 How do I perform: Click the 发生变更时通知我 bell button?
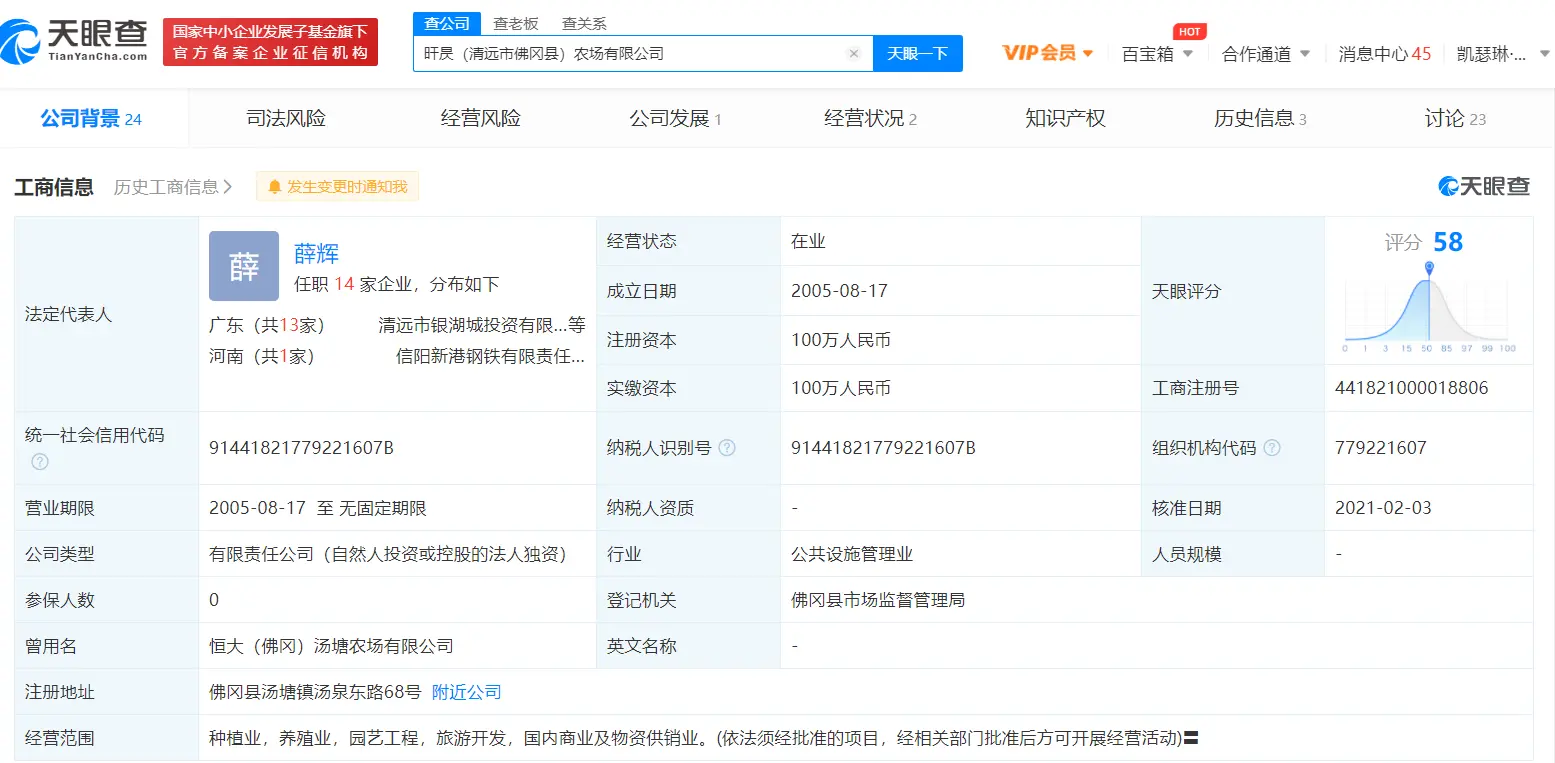tap(338, 187)
